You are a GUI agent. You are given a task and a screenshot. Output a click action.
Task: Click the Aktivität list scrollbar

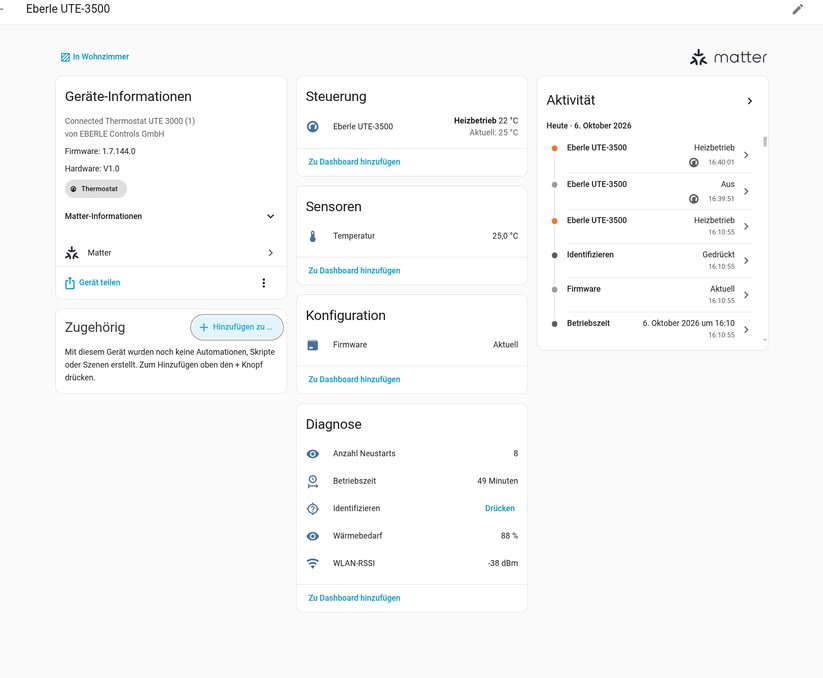coord(765,142)
